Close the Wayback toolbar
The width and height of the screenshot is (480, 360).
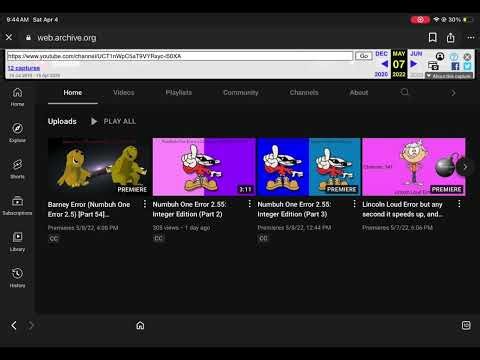point(467,57)
